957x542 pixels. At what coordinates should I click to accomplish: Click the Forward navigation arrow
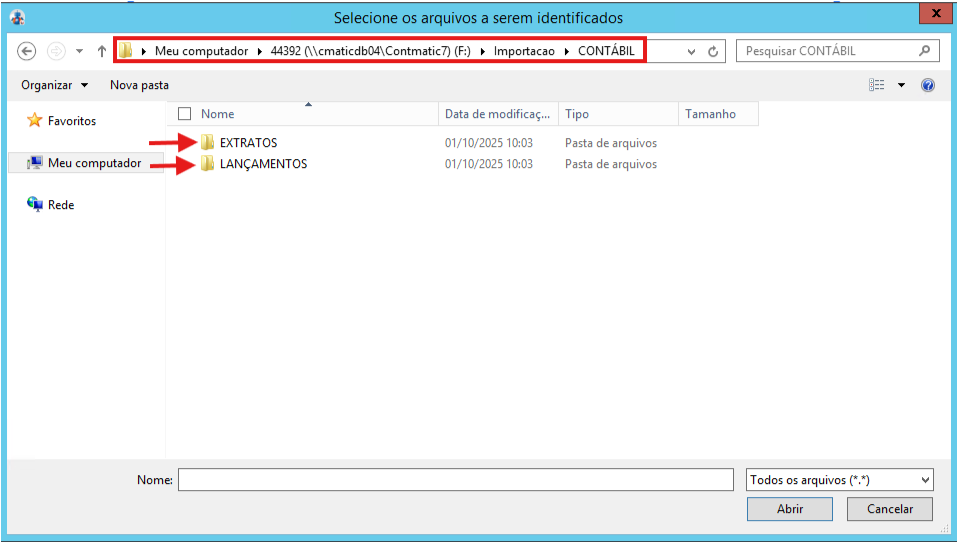56,51
